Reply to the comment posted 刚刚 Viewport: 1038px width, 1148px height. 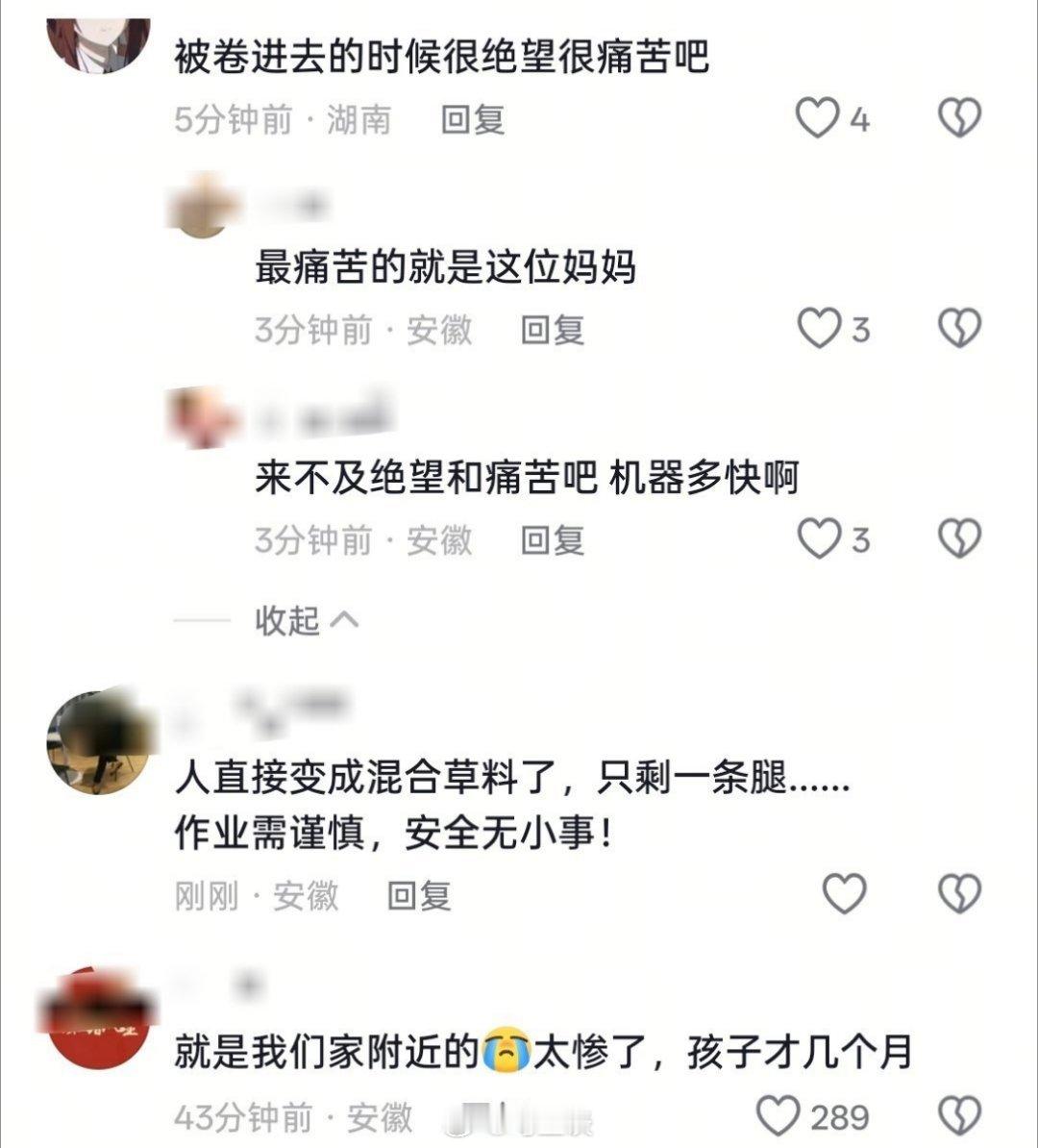click(419, 895)
